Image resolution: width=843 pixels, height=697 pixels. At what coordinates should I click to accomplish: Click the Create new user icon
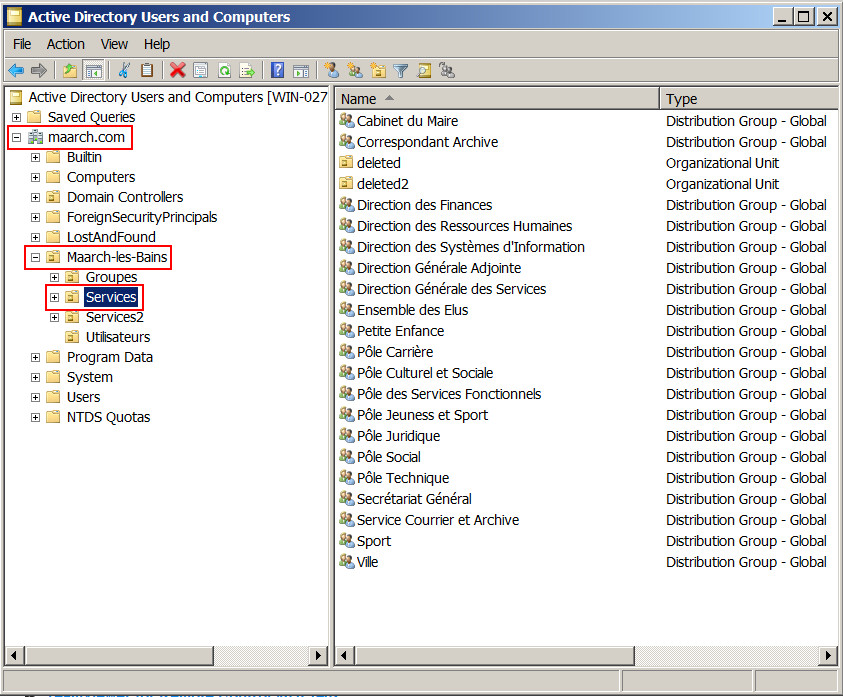332,70
